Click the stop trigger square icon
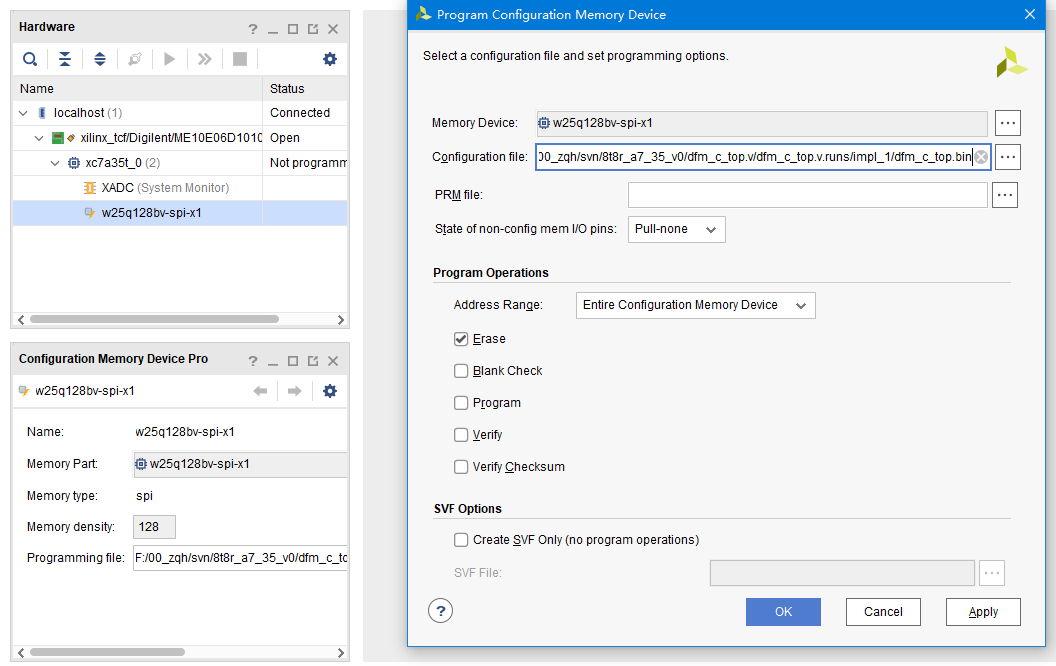 pos(240,59)
